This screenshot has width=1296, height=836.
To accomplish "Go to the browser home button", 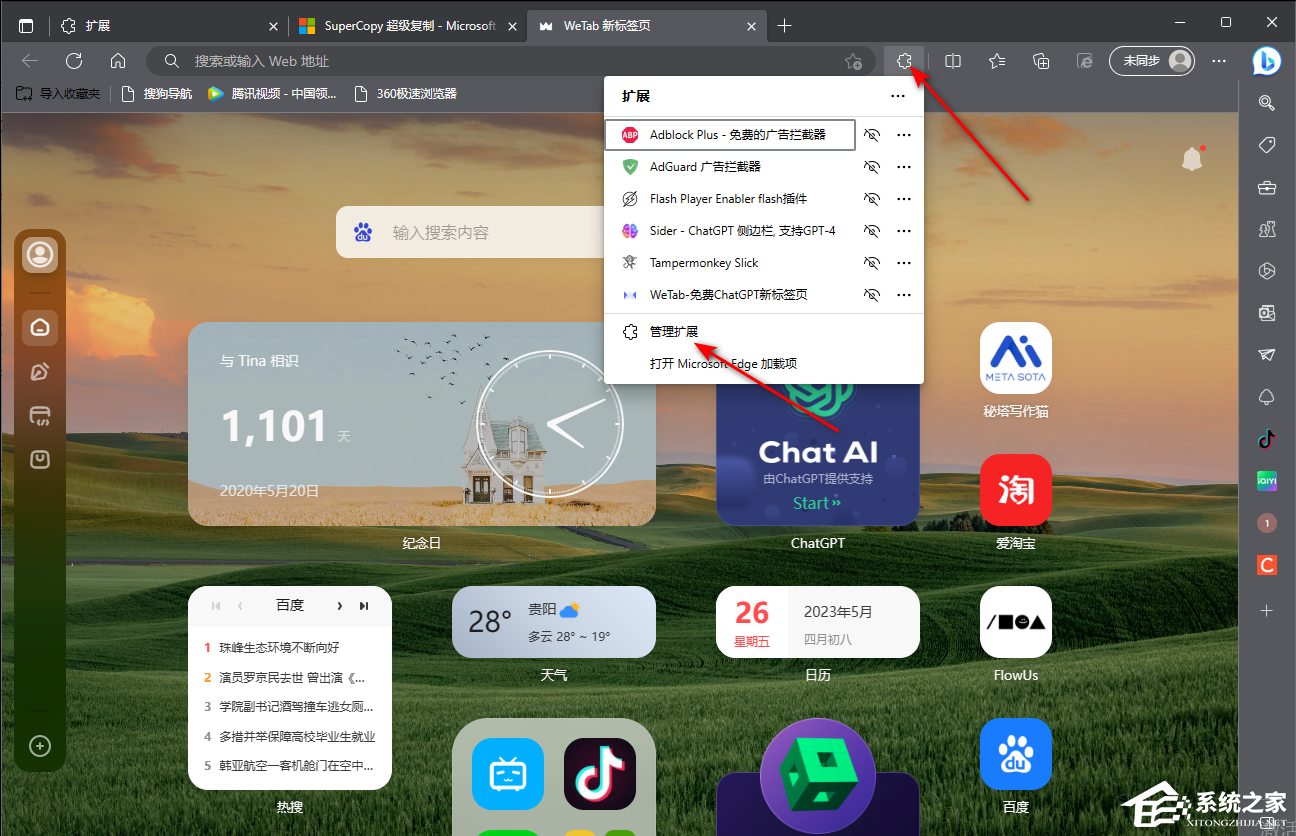I will pos(118,61).
